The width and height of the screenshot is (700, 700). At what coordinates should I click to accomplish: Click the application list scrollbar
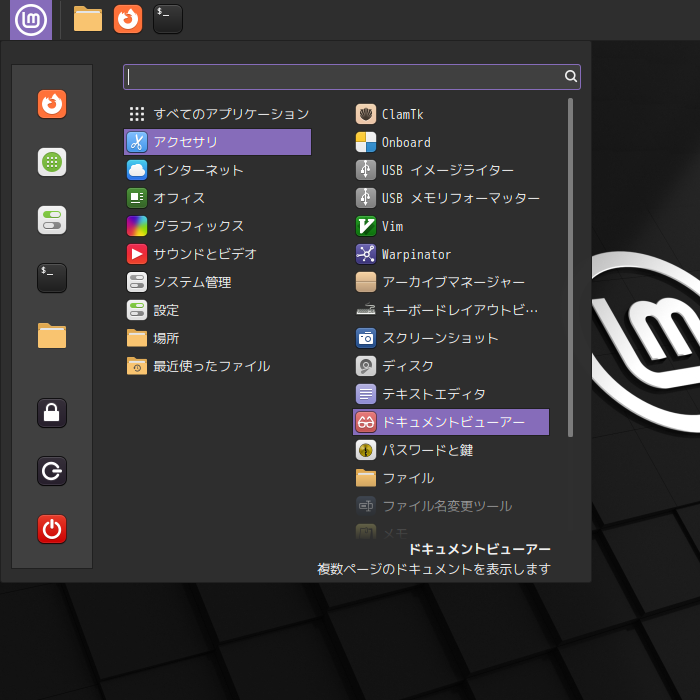(570, 267)
